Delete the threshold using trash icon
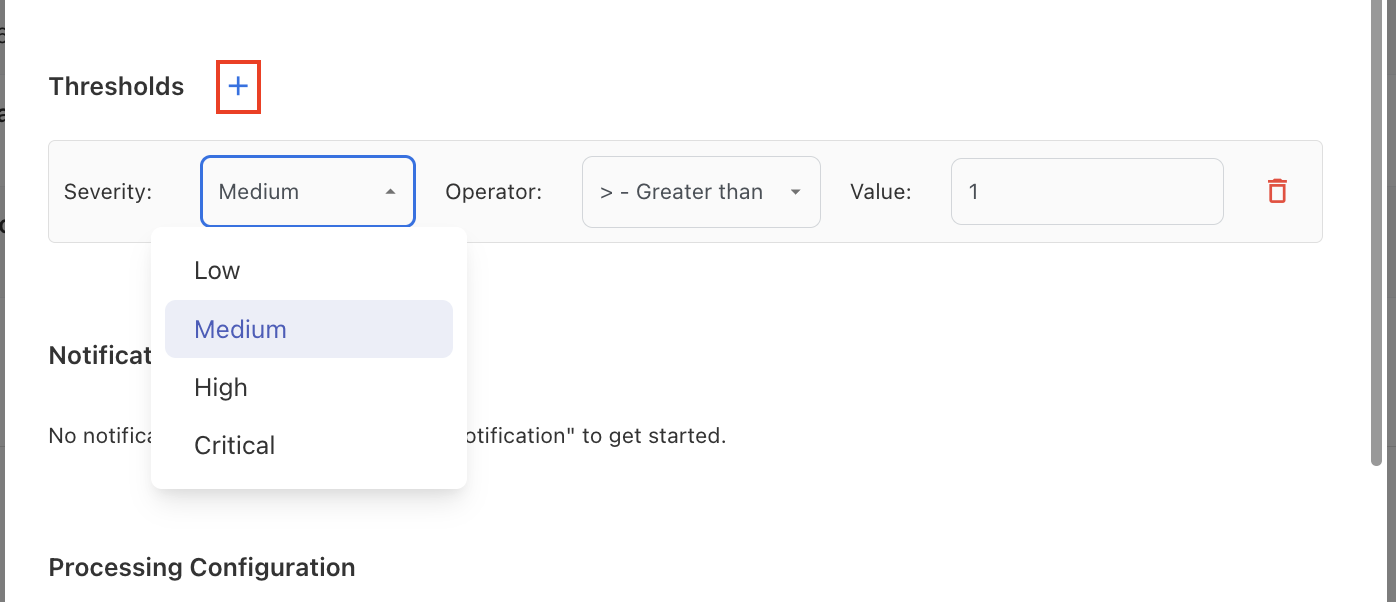 (1277, 191)
